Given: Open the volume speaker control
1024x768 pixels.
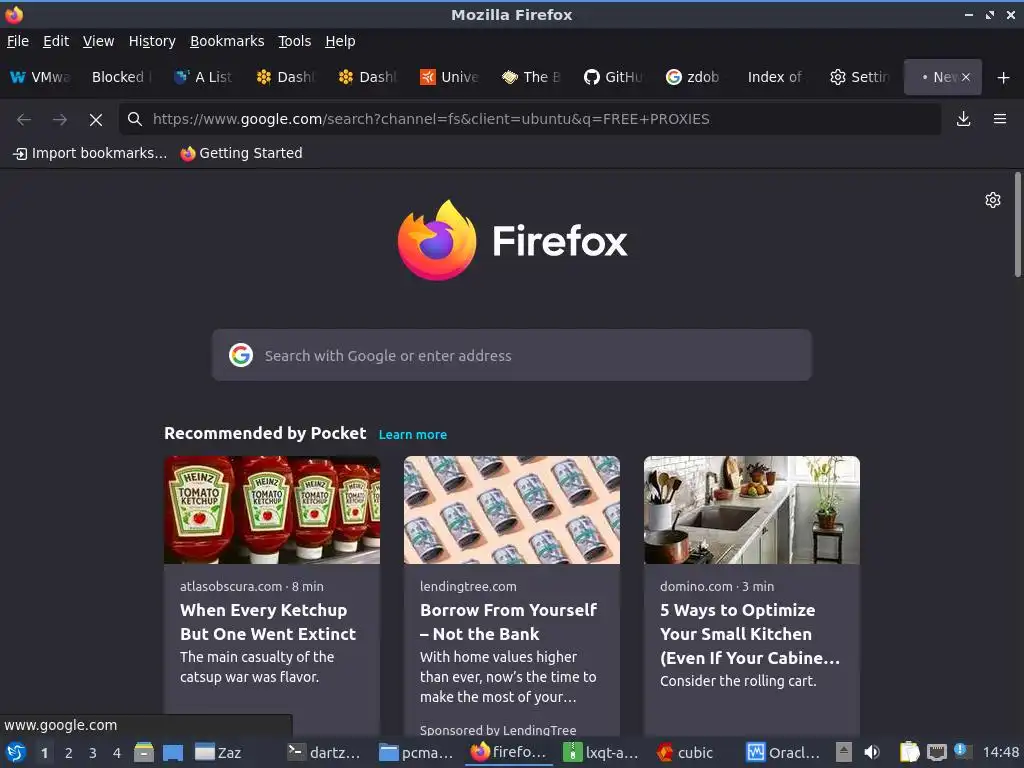Looking at the screenshot, I should [872, 752].
